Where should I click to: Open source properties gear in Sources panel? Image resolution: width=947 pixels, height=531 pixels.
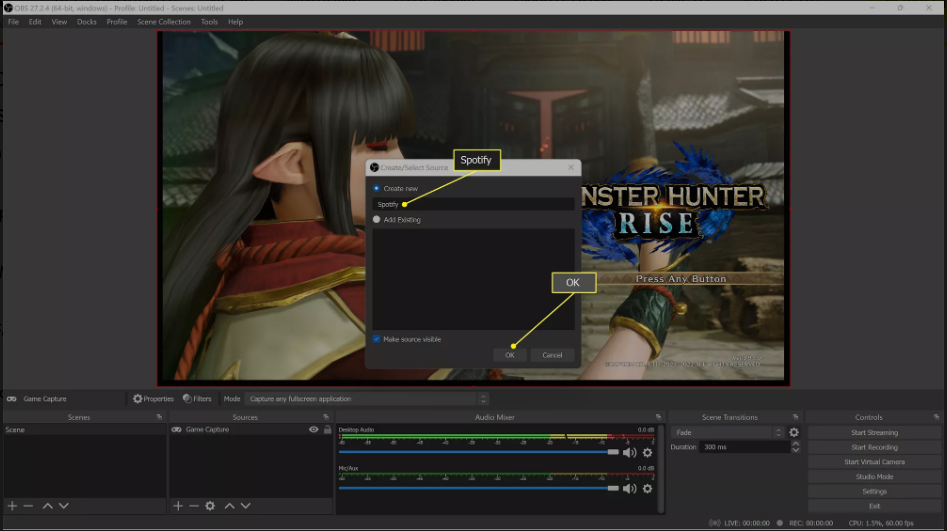point(210,506)
